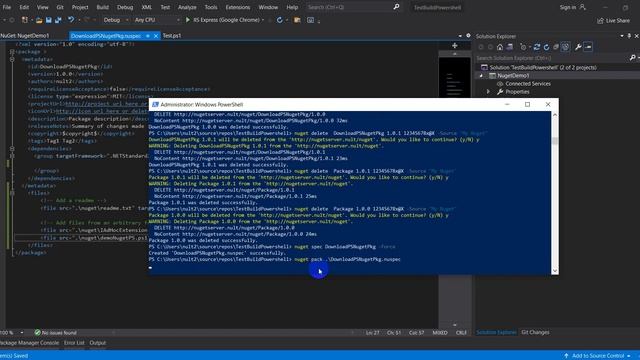Open the Tools menu
This screenshot has width=640, height=360.
click(x=211, y=7)
